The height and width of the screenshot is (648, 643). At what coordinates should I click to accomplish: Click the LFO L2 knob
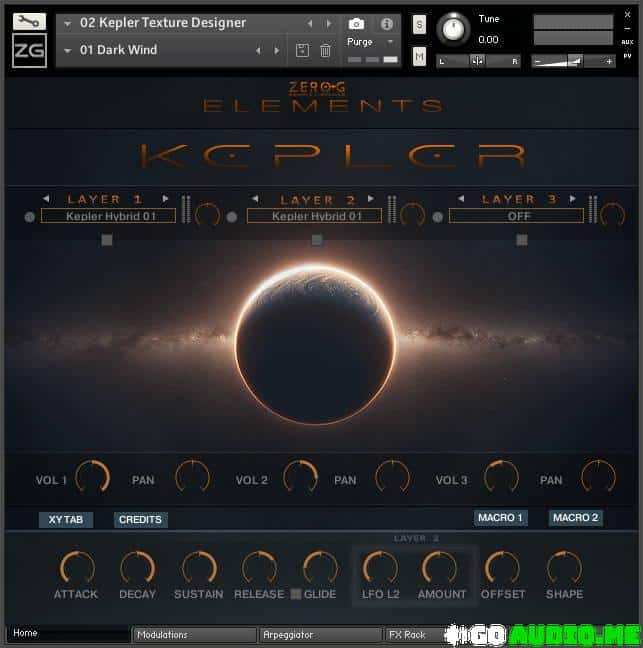click(x=380, y=568)
